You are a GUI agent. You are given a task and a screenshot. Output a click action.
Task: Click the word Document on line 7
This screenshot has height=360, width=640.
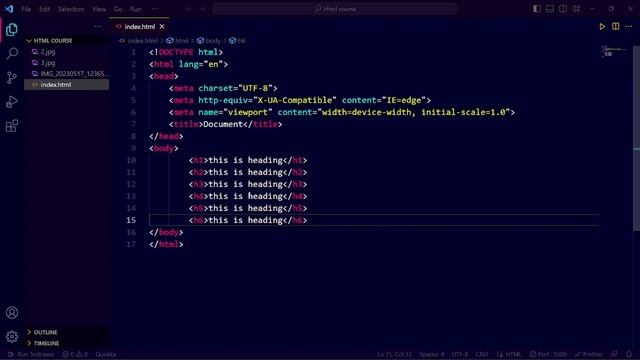[223, 124]
